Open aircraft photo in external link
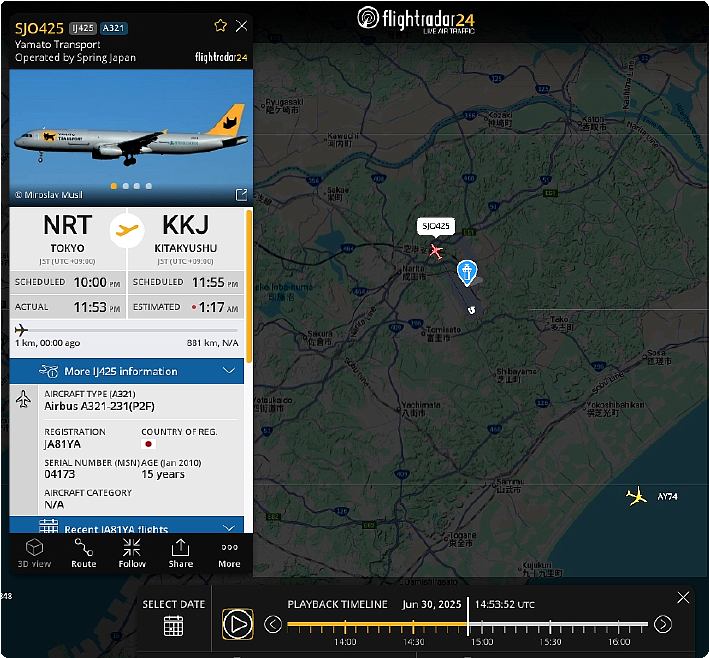Screen dimensions: 709x658 point(241,195)
